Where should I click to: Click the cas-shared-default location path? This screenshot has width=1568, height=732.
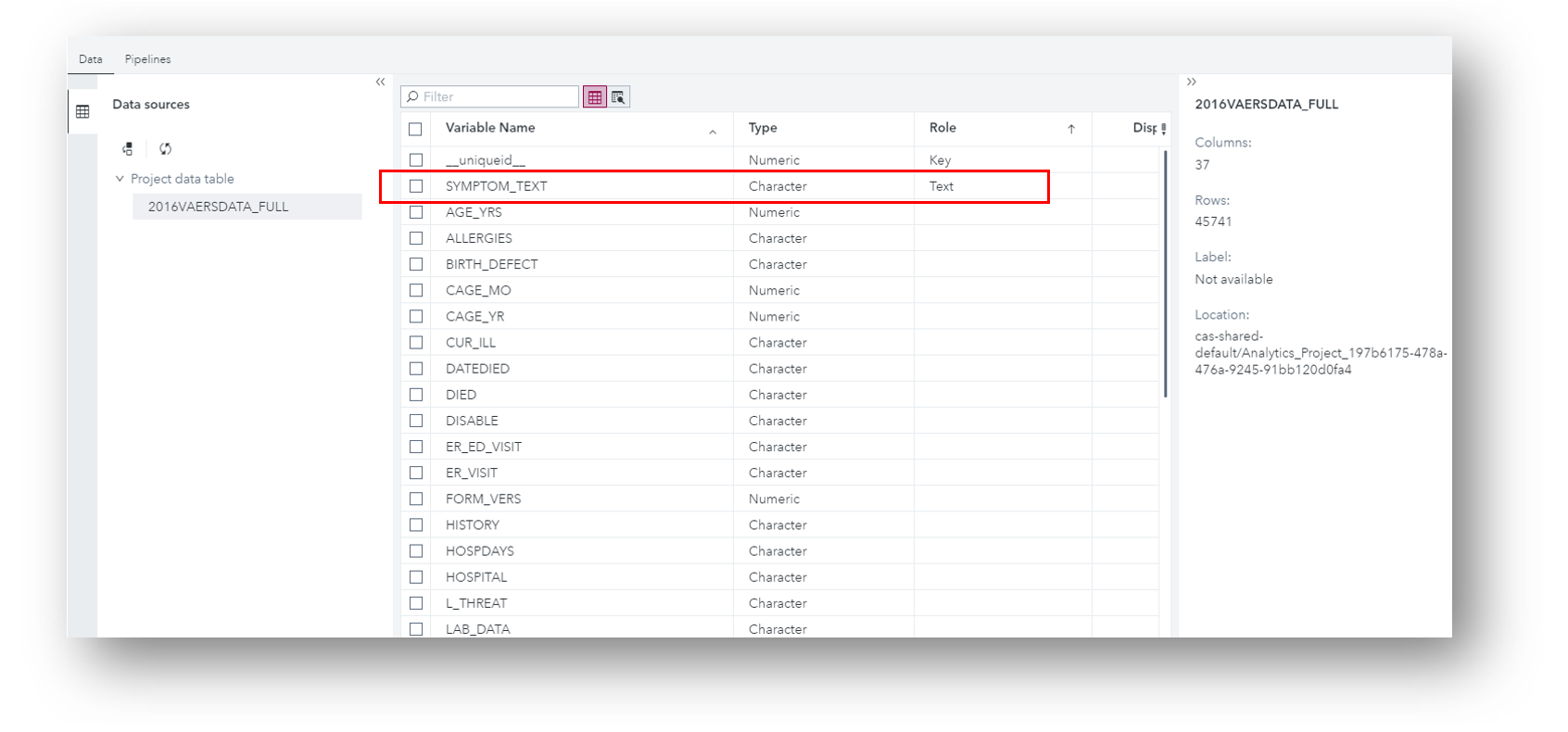[1321, 353]
